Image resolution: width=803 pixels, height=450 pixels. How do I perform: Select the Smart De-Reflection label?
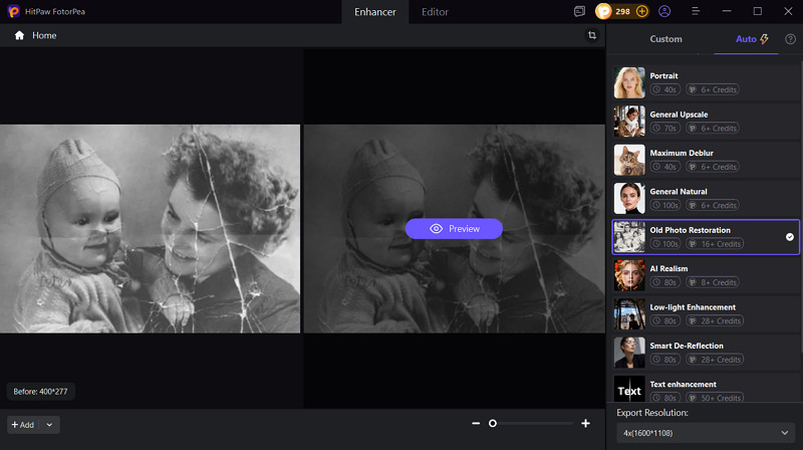click(686, 346)
